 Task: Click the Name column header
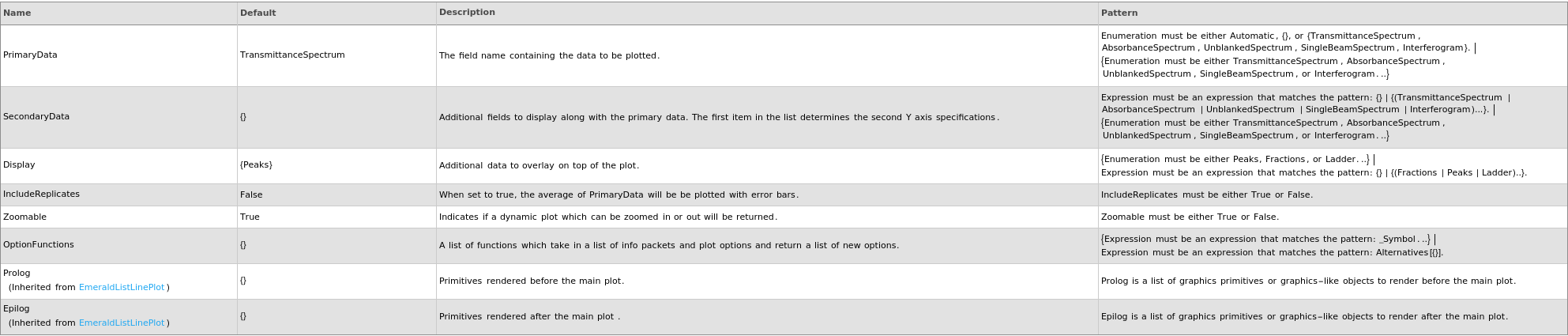coord(17,13)
